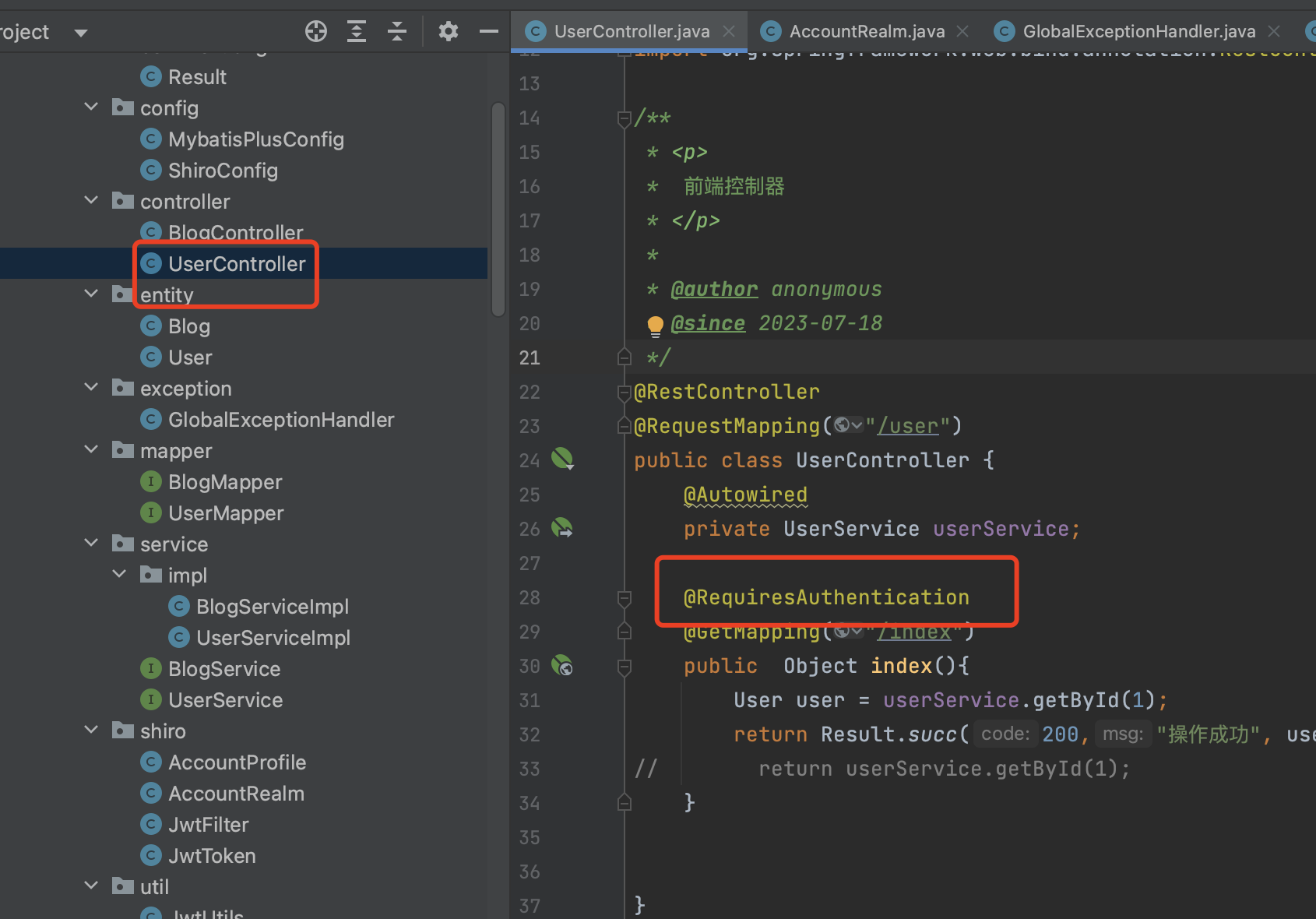The image size is (1316, 919).
Task: Open the Project view dropdown arrow
Action: pyautogui.click(x=80, y=33)
